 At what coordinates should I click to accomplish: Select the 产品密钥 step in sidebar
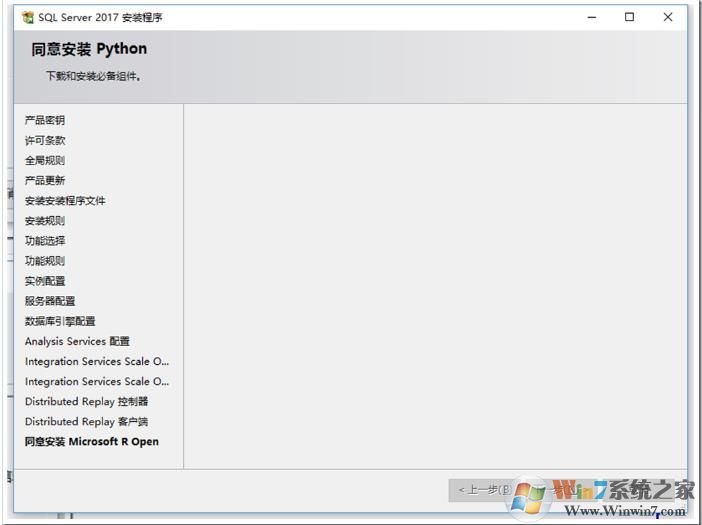[x=45, y=120]
